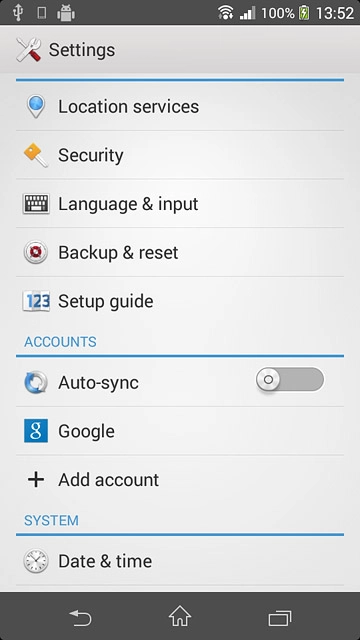Tap the 123 Setup guide icon
The height and width of the screenshot is (640, 360).
36,301
